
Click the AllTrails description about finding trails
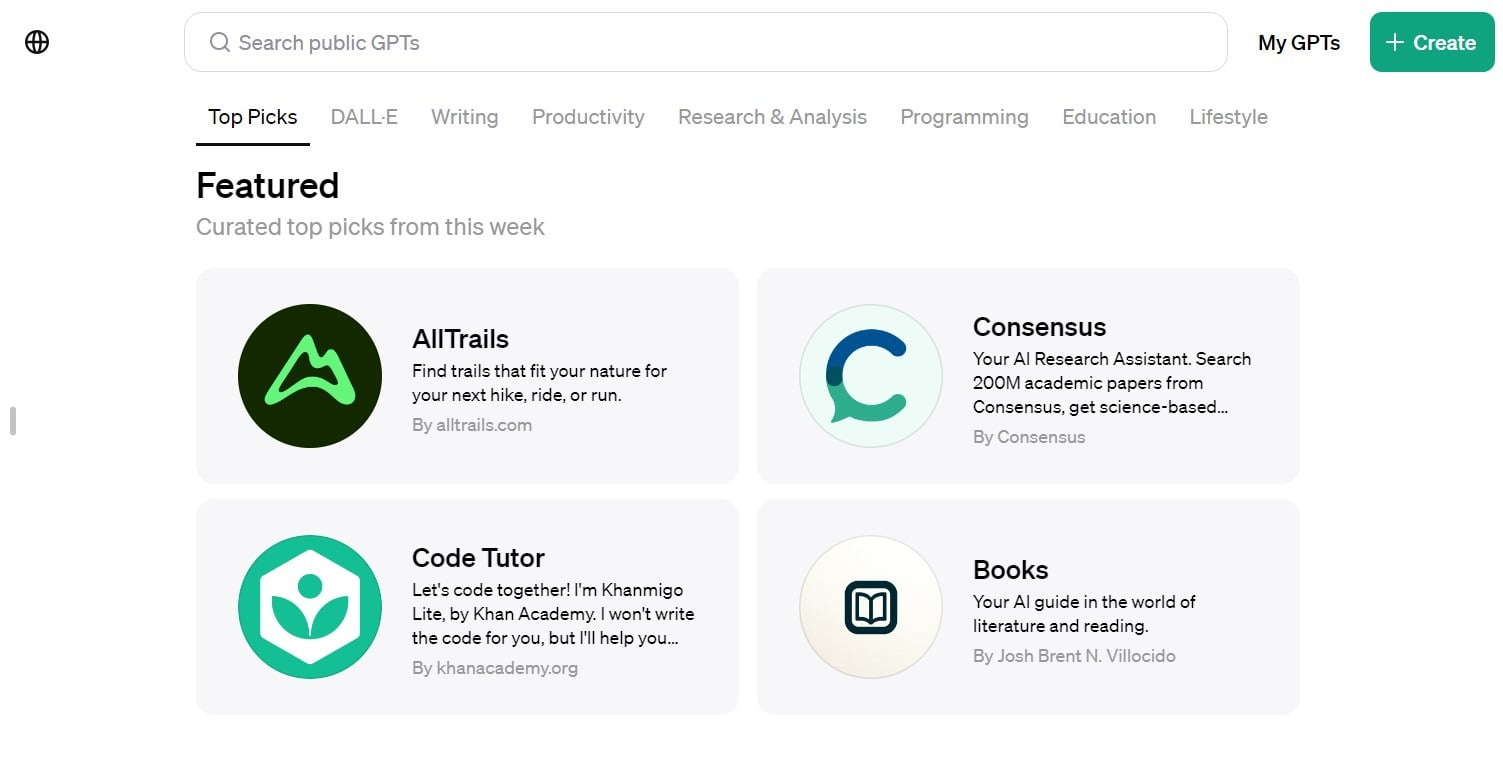pyautogui.click(x=539, y=383)
